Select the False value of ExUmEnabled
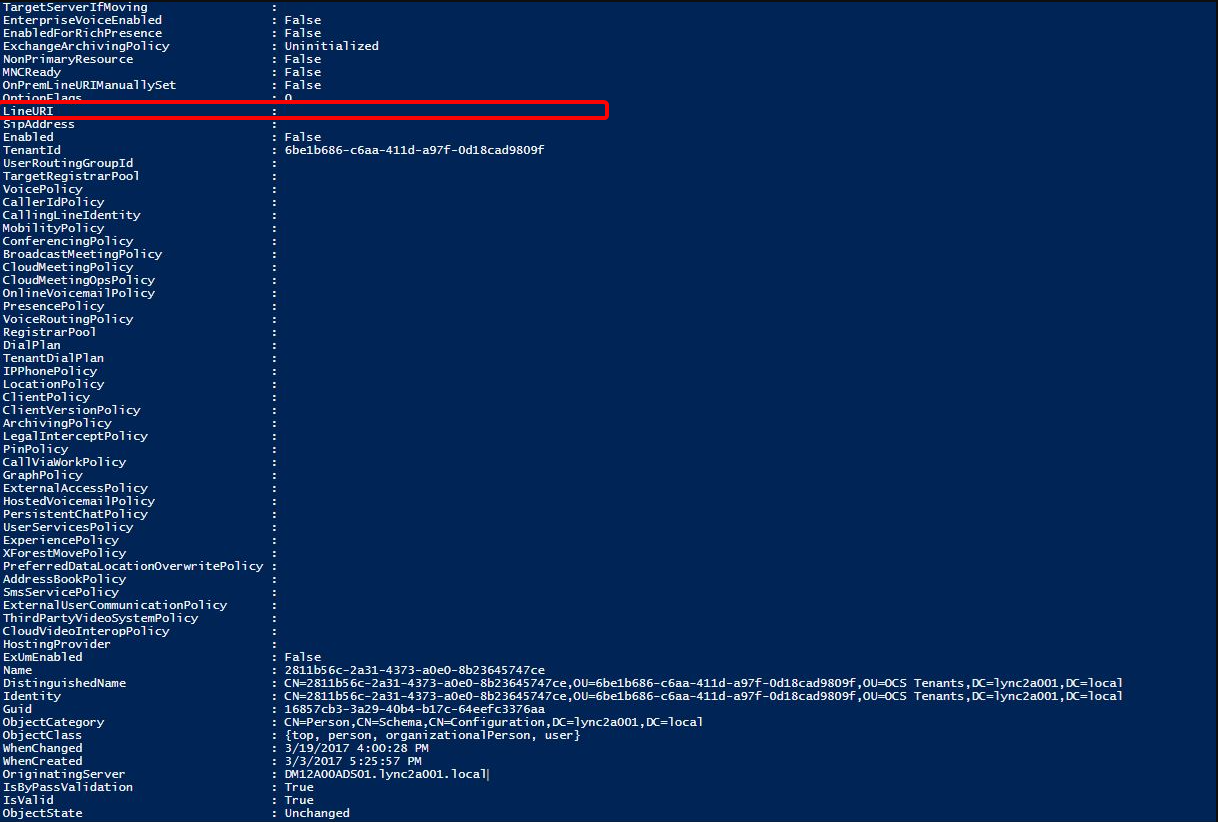This screenshot has width=1218, height=822. click(302, 657)
